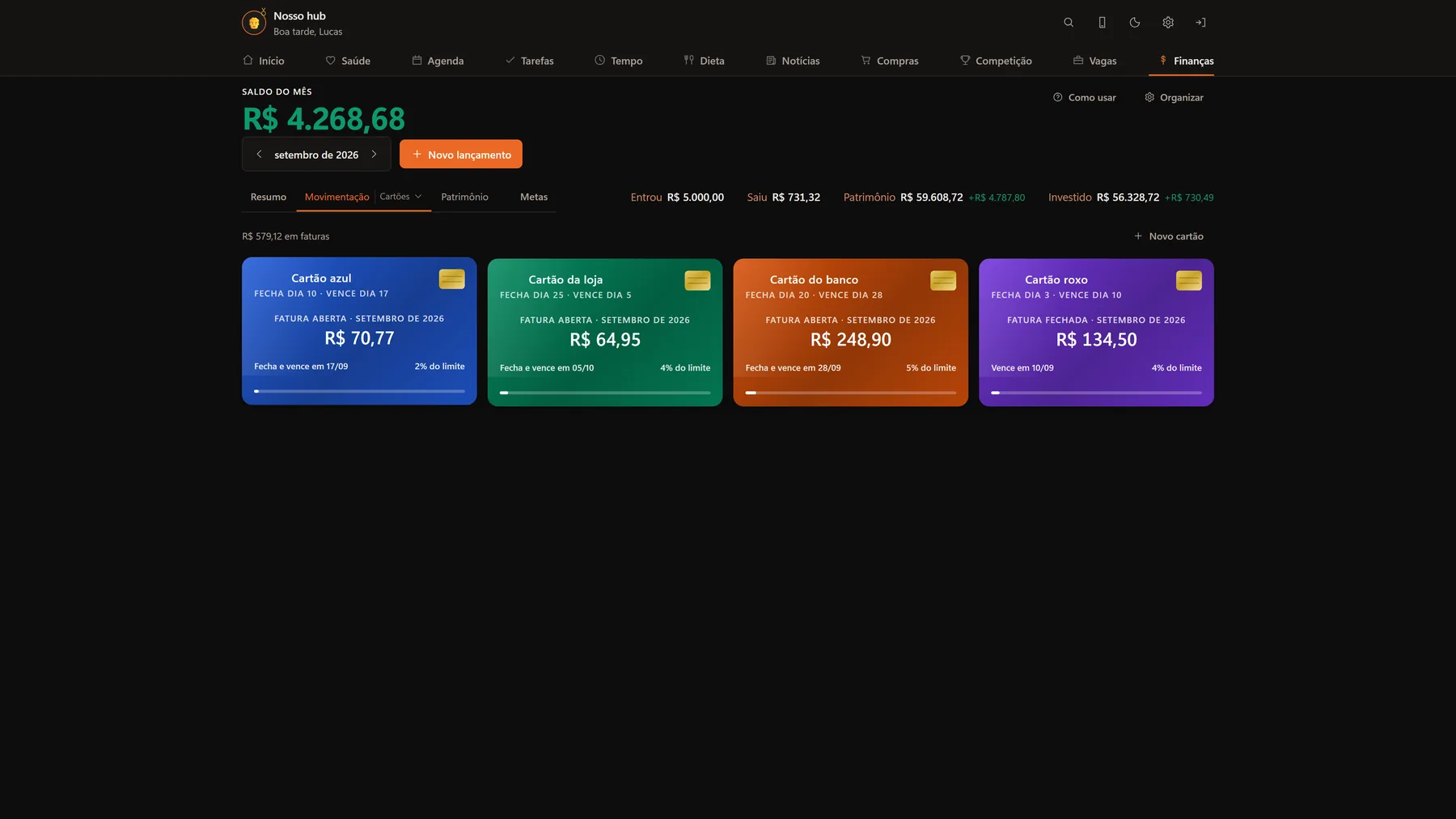This screenshot has width=1456, height=819.
Task: Click the chip icon on Cartão roxo
Action: click(1189, 281)
